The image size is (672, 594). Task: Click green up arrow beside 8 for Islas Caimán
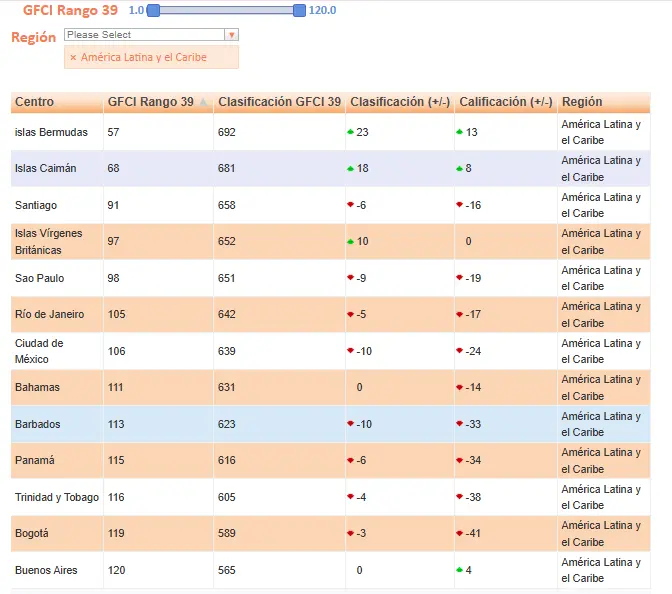pyautogui.click(x=459, y=168)
